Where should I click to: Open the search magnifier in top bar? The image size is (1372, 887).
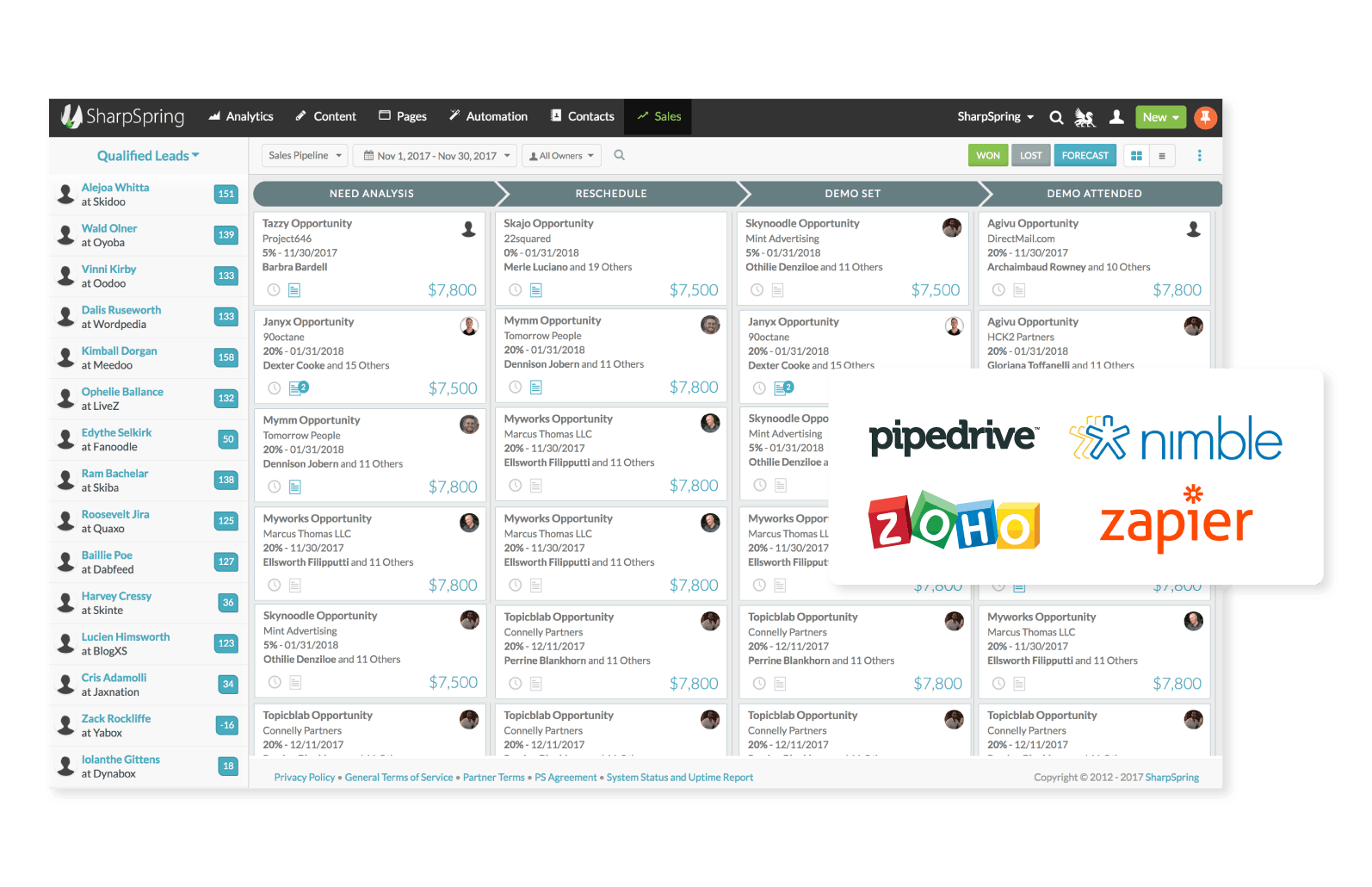click(x=1056, y=117)
